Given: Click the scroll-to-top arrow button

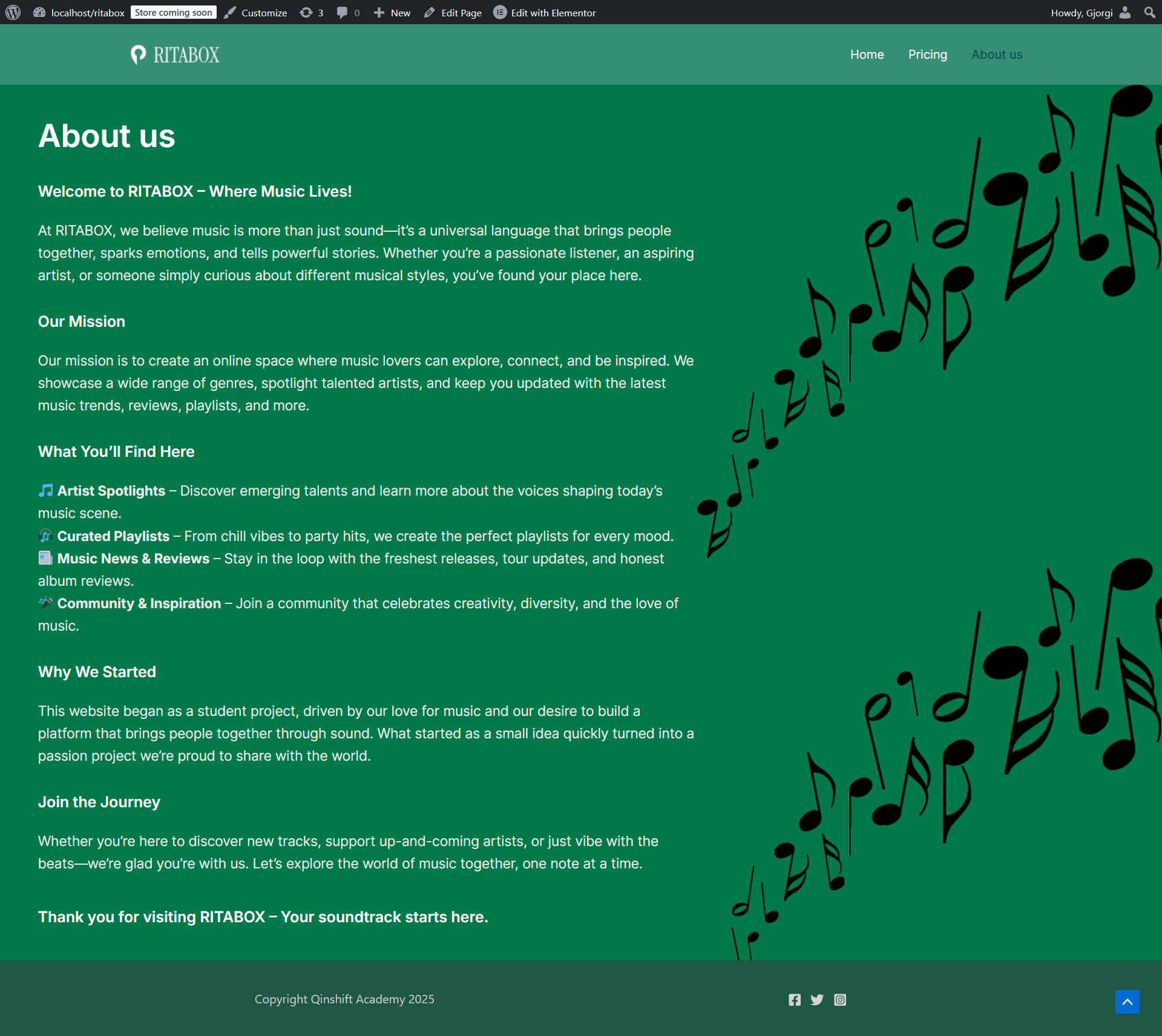Looking at the screenshot, I should [1127, 1002].
